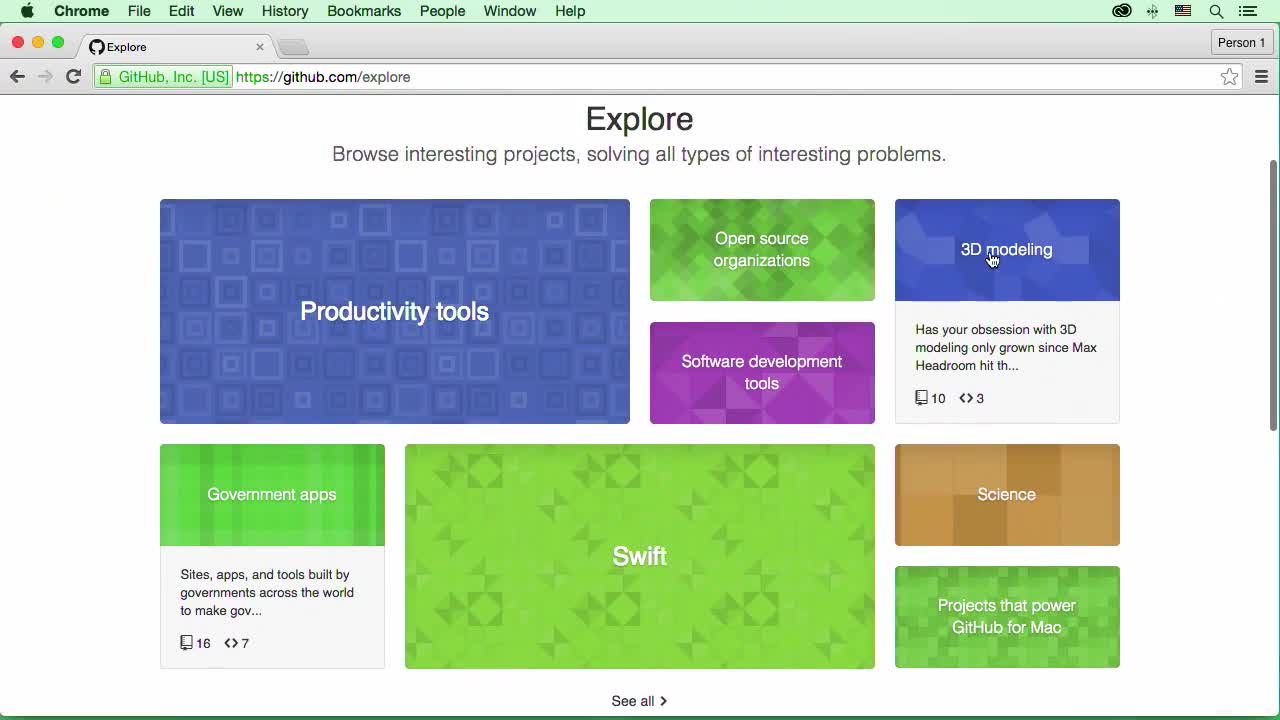Open Notification Center via the list icon
1280x720 pixels.
1247,11
